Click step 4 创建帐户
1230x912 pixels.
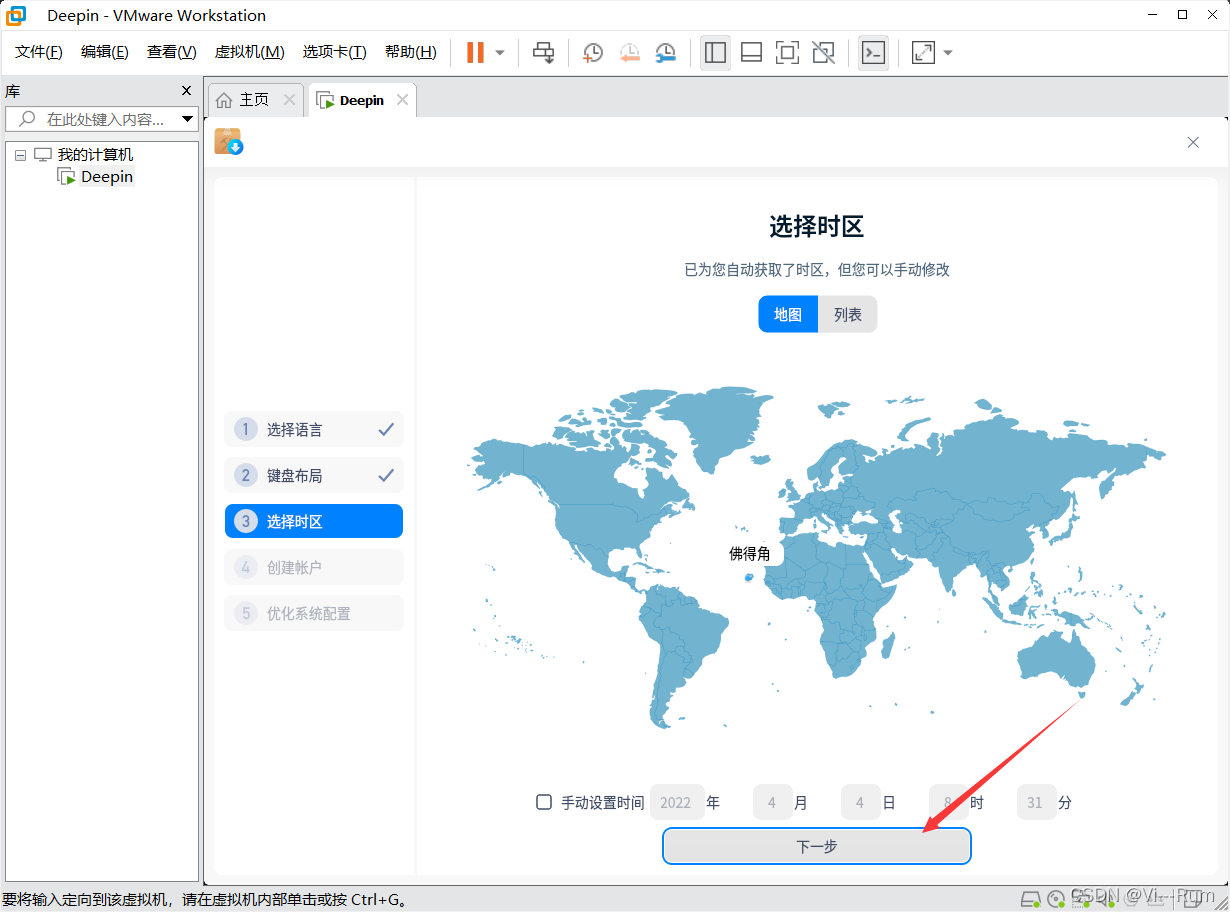pyautogui.click(x=314, y=567)
